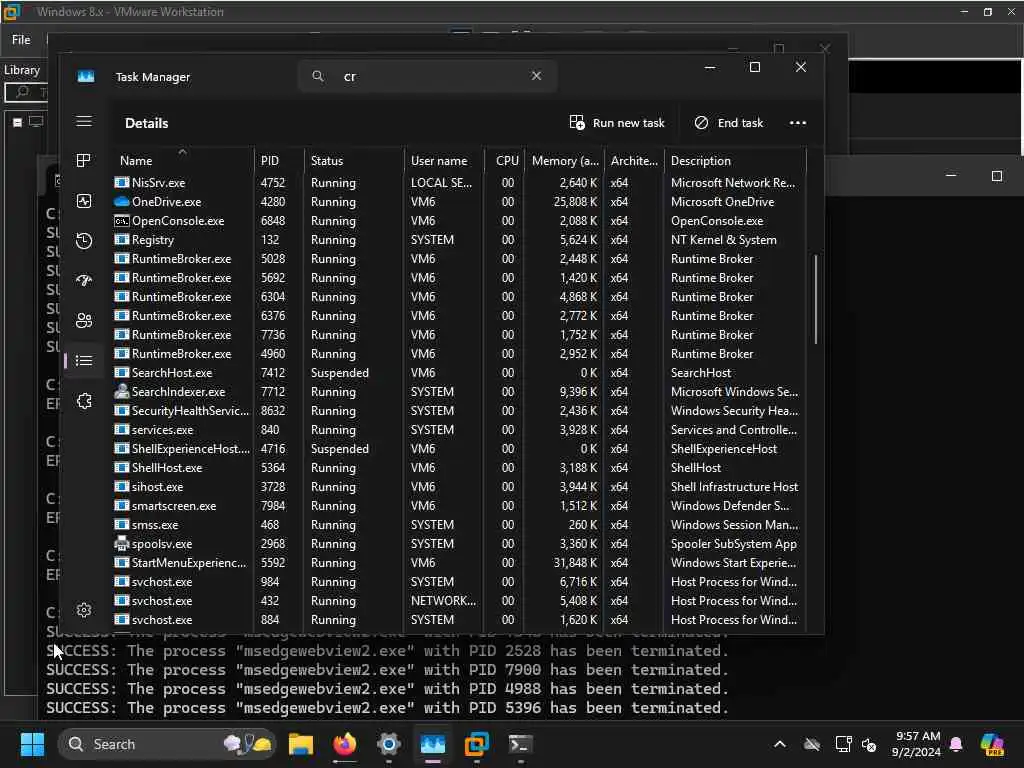Open the Copilot icon in taskbar corner
The height and width of the screenshot is (768, 1024).
pyautogui.click(x=993, y=744)
